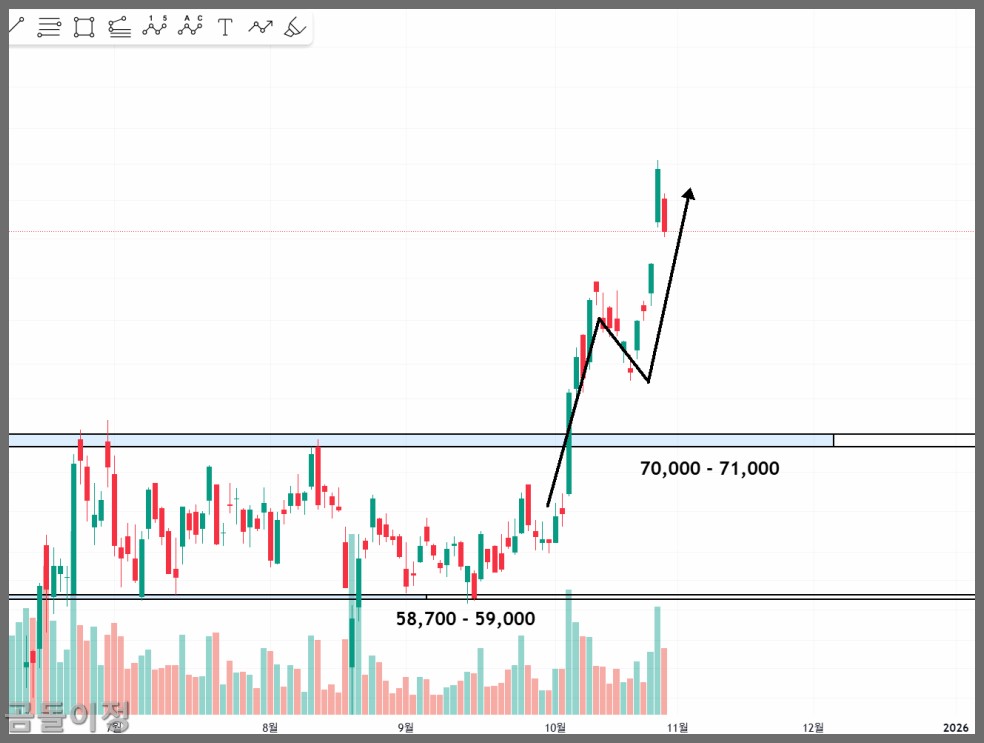Select the rectangle shape tool
Image resolution: width=984 pixels, height=743 pixels.
(84, 27)
